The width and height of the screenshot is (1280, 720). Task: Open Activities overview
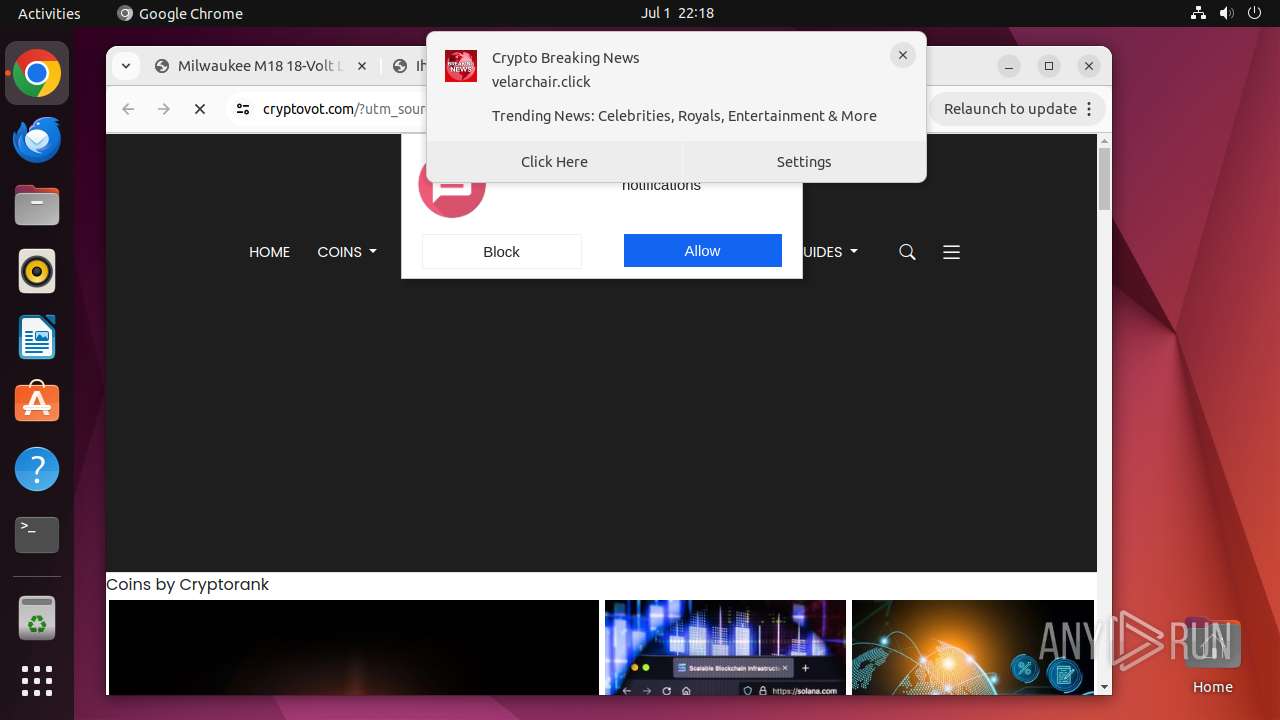tap(49, 13)
